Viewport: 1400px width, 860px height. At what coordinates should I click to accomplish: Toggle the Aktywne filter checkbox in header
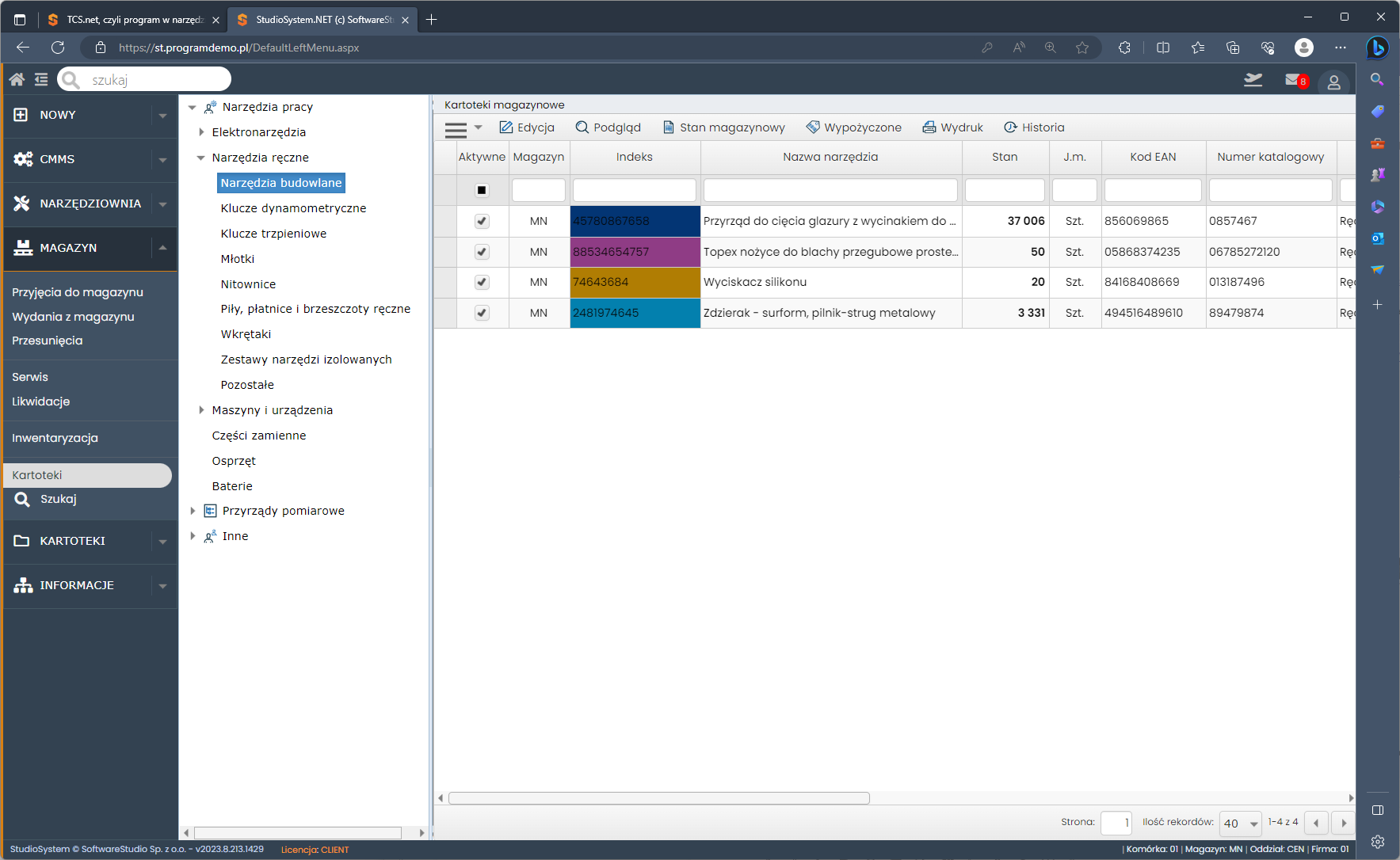[482, 190]
